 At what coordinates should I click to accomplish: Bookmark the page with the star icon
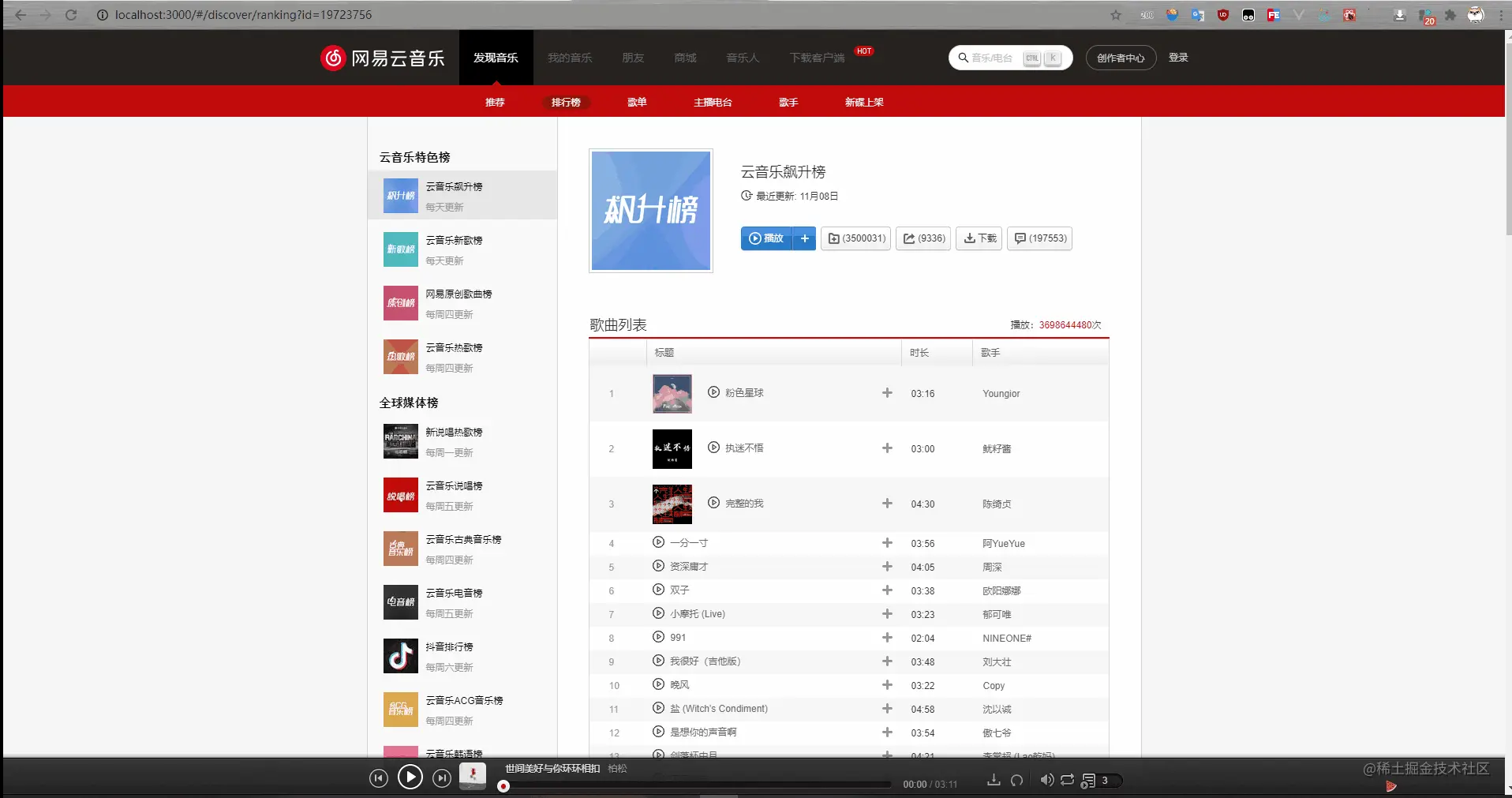[1116, 15]
